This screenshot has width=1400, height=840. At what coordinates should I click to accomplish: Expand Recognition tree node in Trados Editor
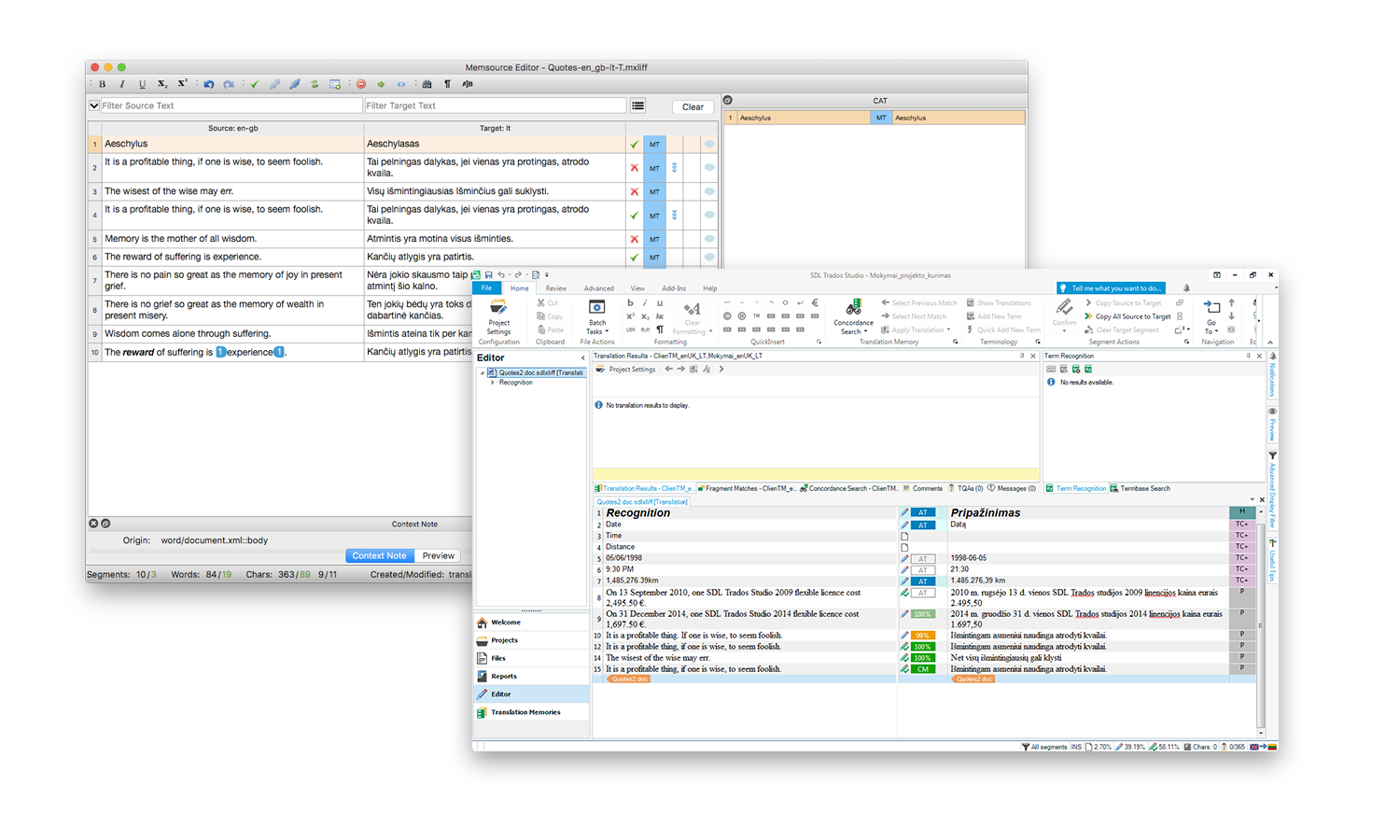(x=493, y=383)
